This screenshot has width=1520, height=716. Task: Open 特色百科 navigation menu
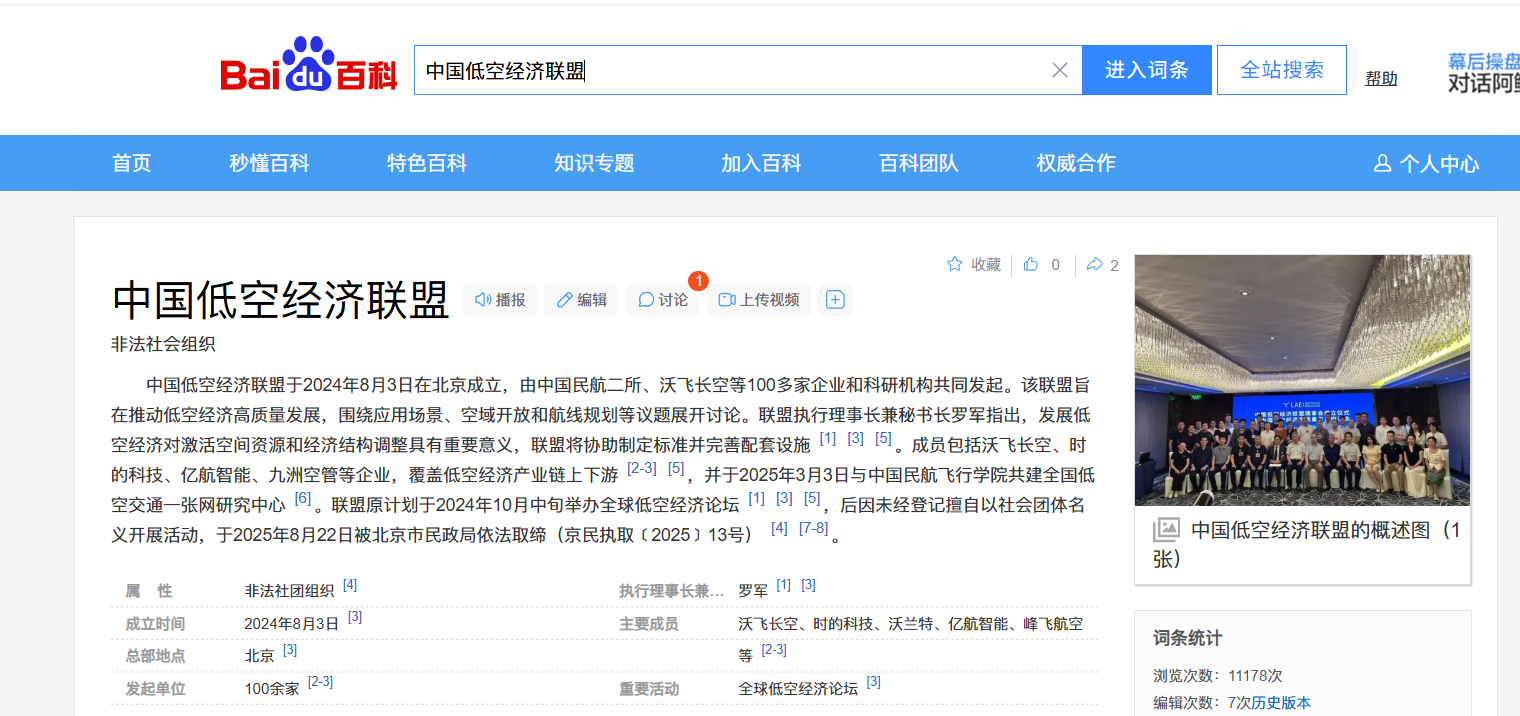427,164
